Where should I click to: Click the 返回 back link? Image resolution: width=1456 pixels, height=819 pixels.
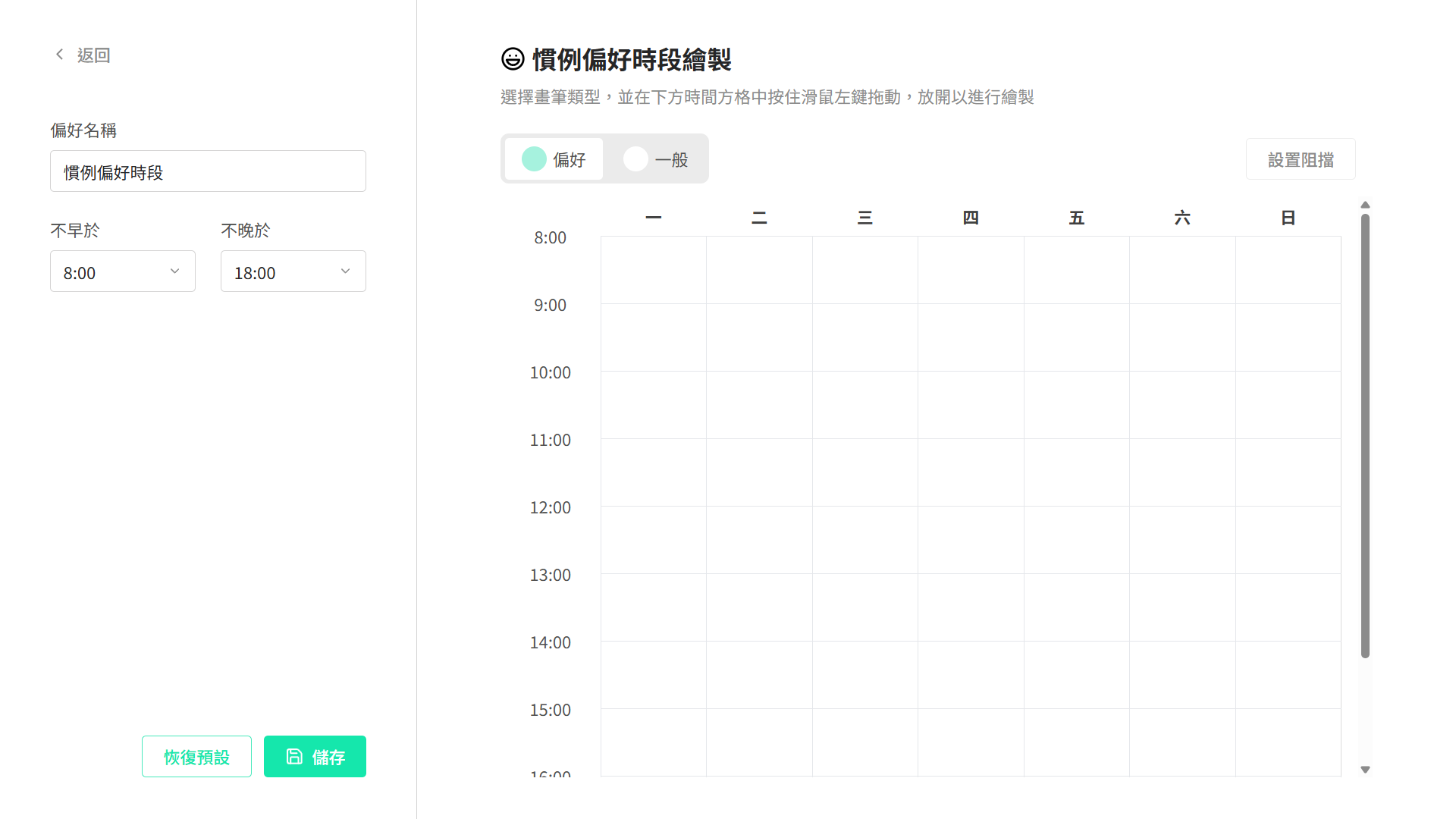coord(93,55)
